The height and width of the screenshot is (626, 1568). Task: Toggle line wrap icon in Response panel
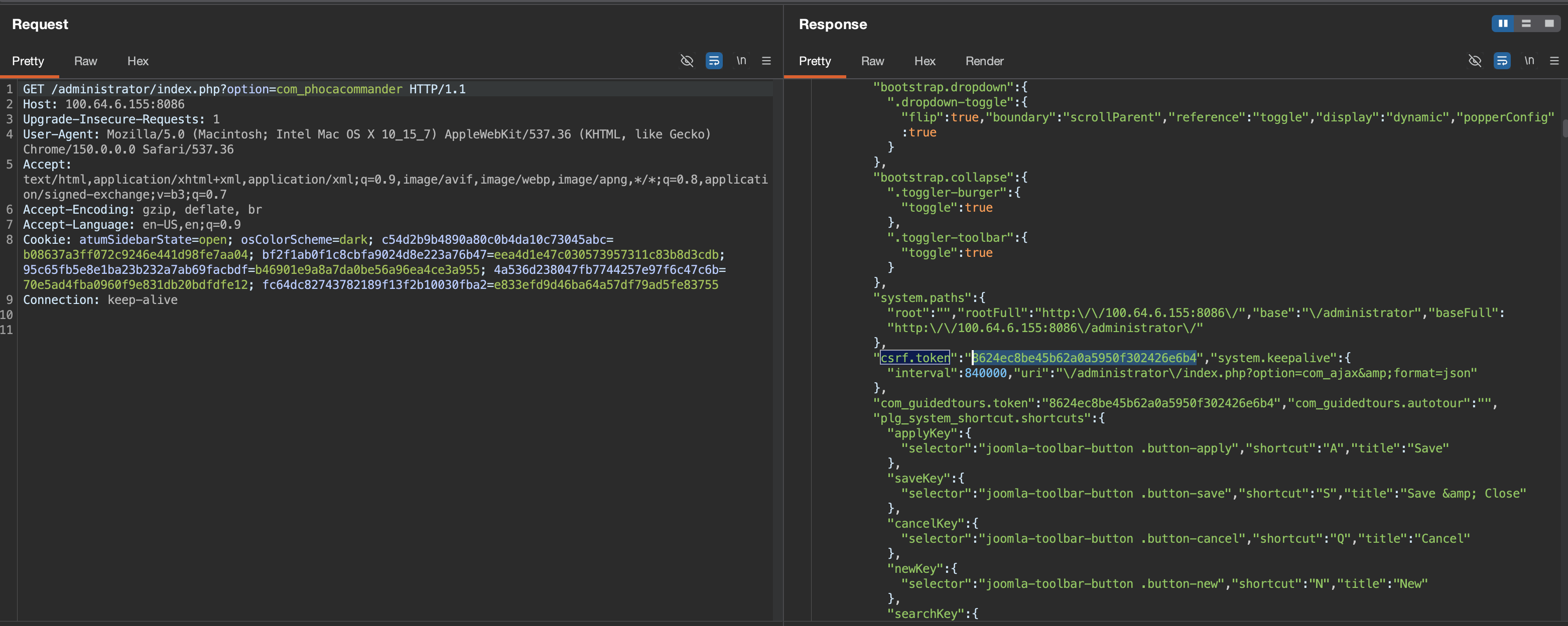point(1502,61)
